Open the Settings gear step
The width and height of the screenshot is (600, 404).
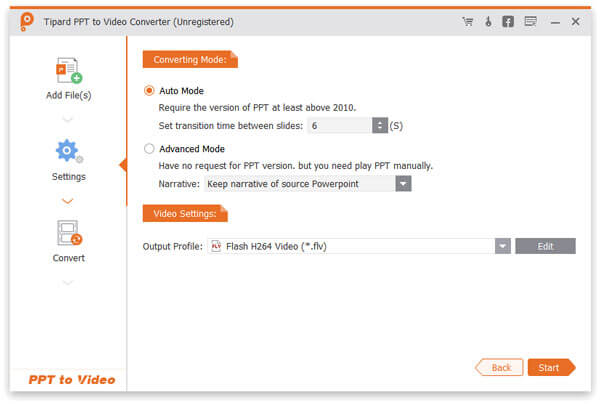pyautogui.click(x=69, y=151)
